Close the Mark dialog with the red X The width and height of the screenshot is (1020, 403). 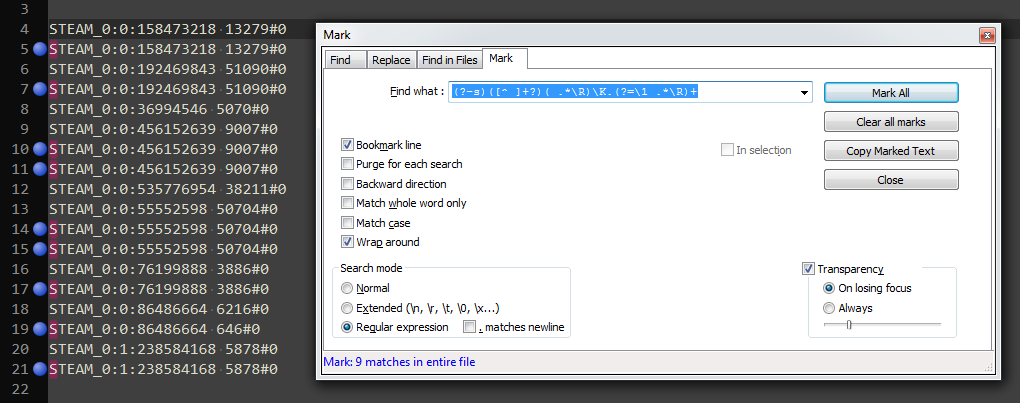[x=986, y=35]
